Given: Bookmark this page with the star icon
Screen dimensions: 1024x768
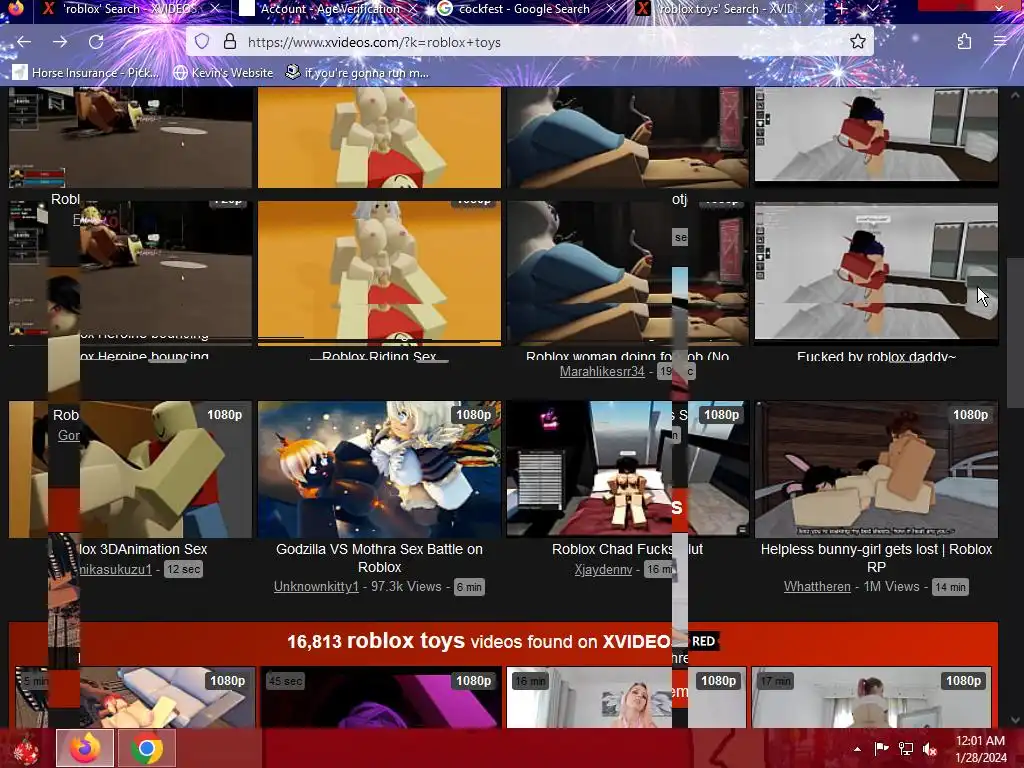Looking at the screenshot, I should coord(857,42).
